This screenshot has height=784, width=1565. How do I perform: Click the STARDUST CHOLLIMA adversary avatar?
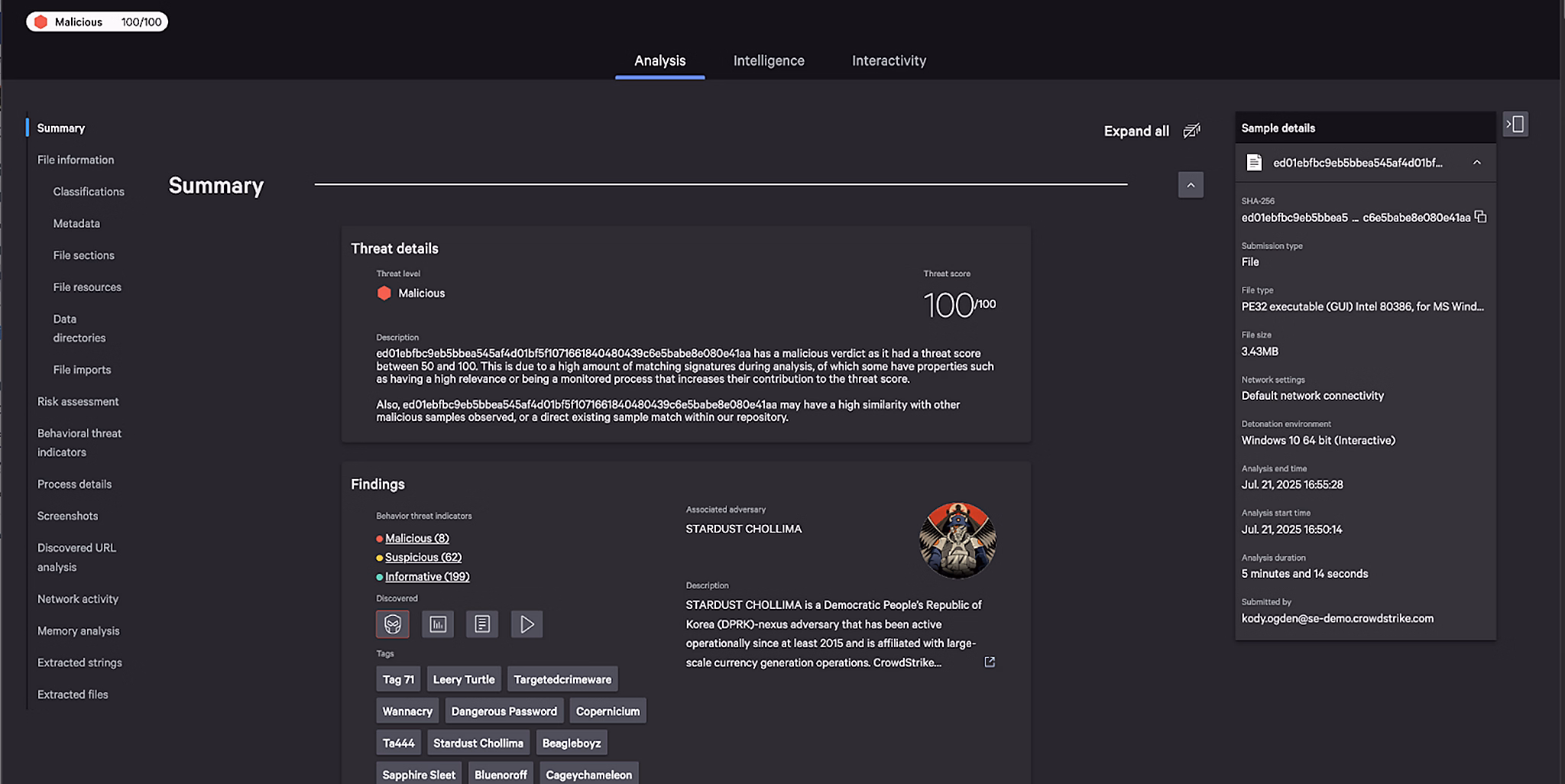pos(957,540)
